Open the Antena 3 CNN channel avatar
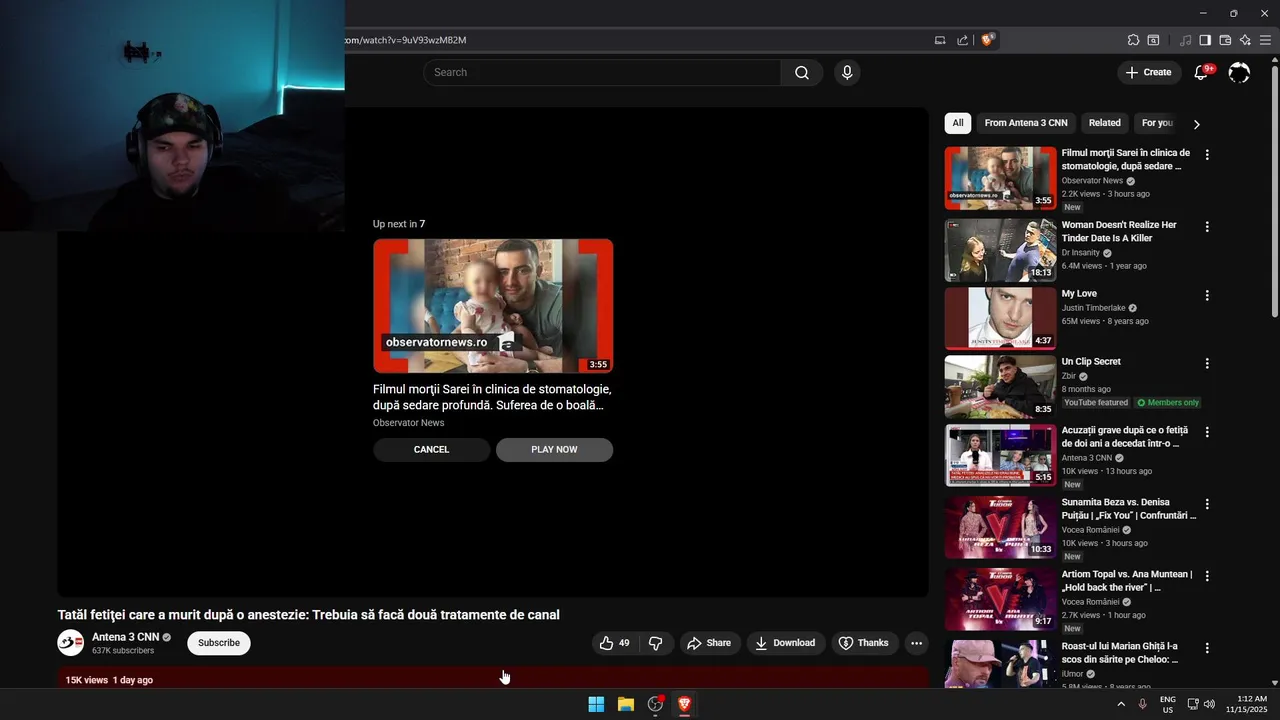This screenshot has height=720, width=1280. click(x=71, y=643)
